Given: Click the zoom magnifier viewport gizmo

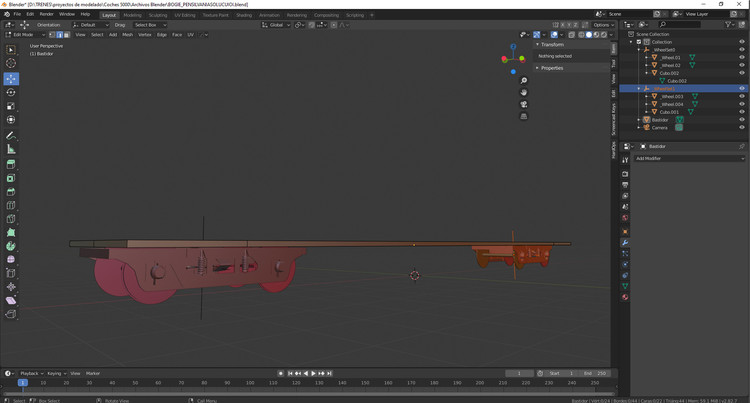Looking at the screenshot, I should [524, 80].
